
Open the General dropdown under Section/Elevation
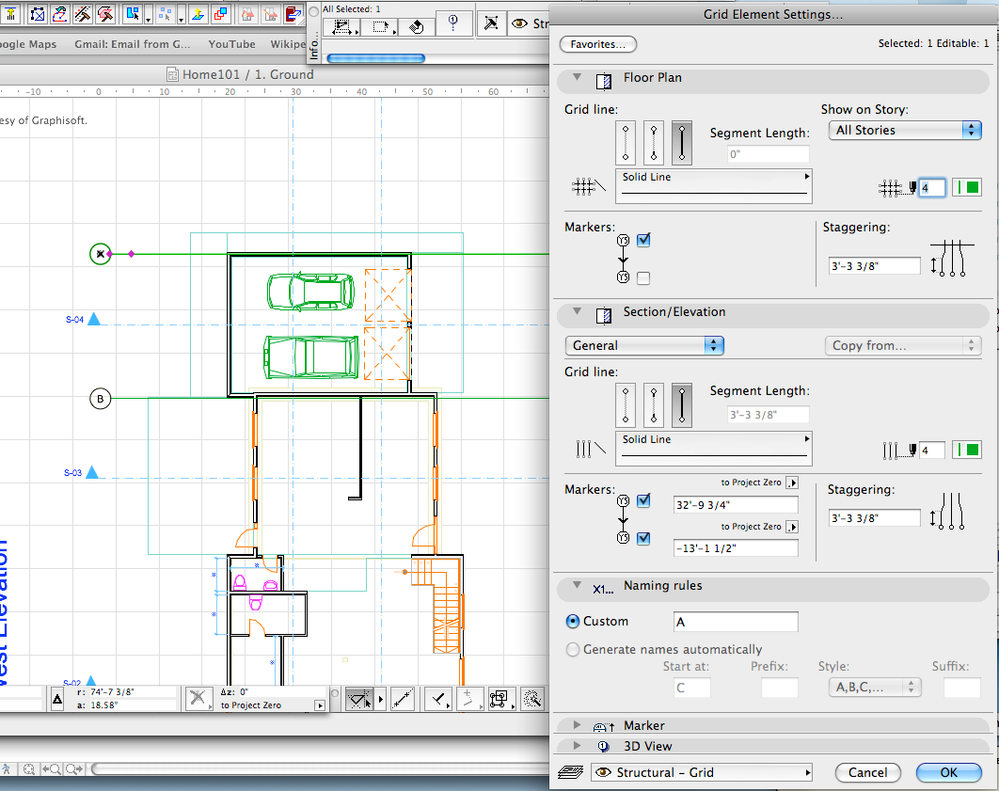click(x=644, y=345)
